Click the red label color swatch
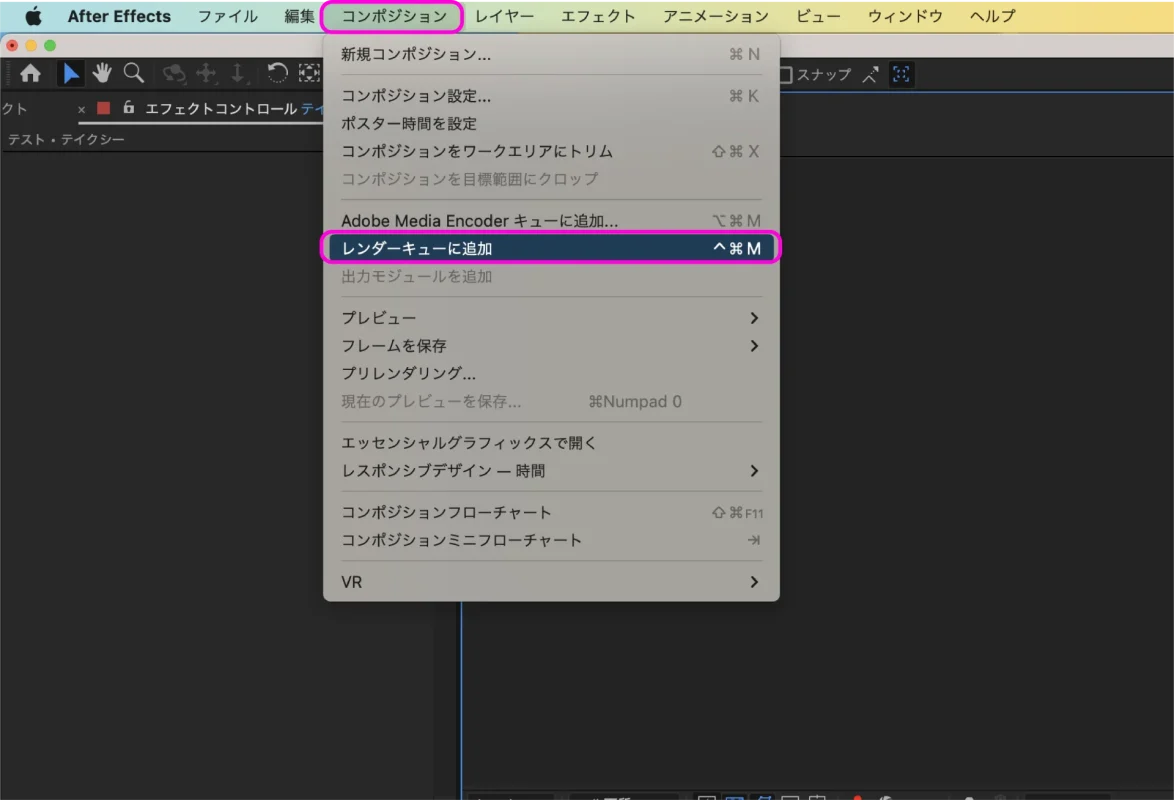This screenshot has height=800, width=1174. (x=103, y=109)
